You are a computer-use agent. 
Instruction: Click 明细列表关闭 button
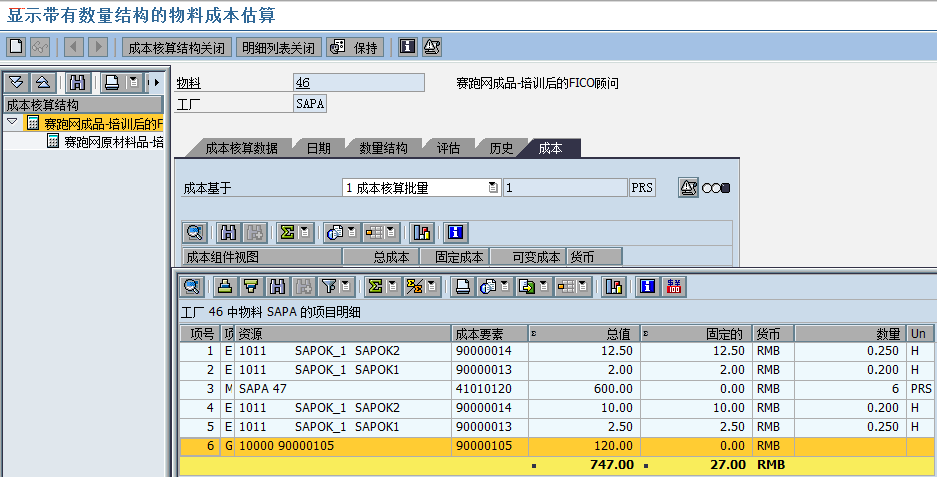click(278, 47)
